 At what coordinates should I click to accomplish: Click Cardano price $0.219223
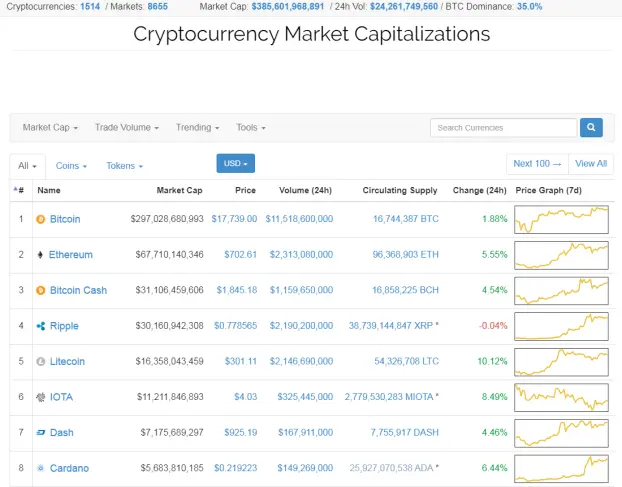tap(235, 468)
